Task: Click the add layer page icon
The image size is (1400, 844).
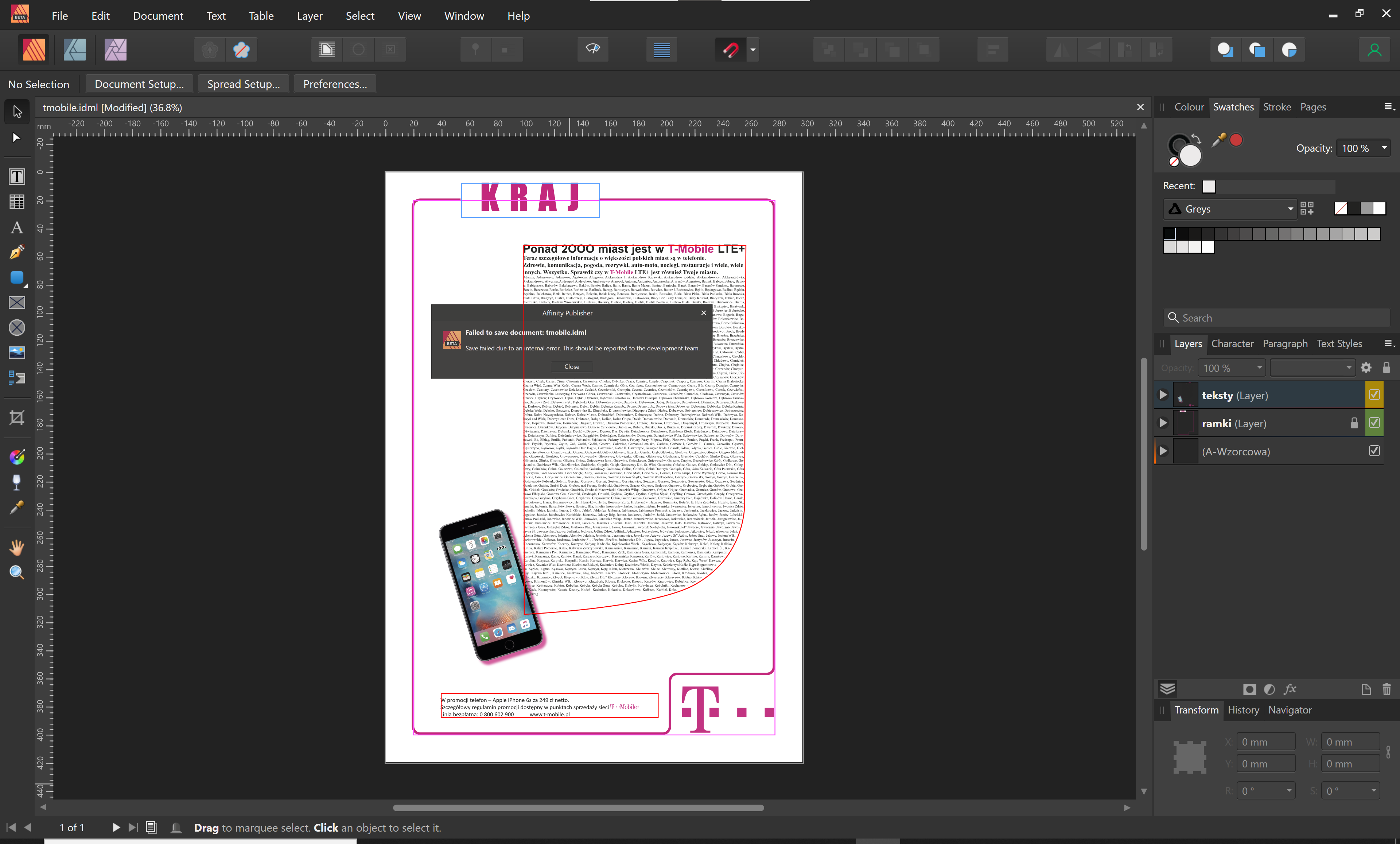Action: 1366,689
